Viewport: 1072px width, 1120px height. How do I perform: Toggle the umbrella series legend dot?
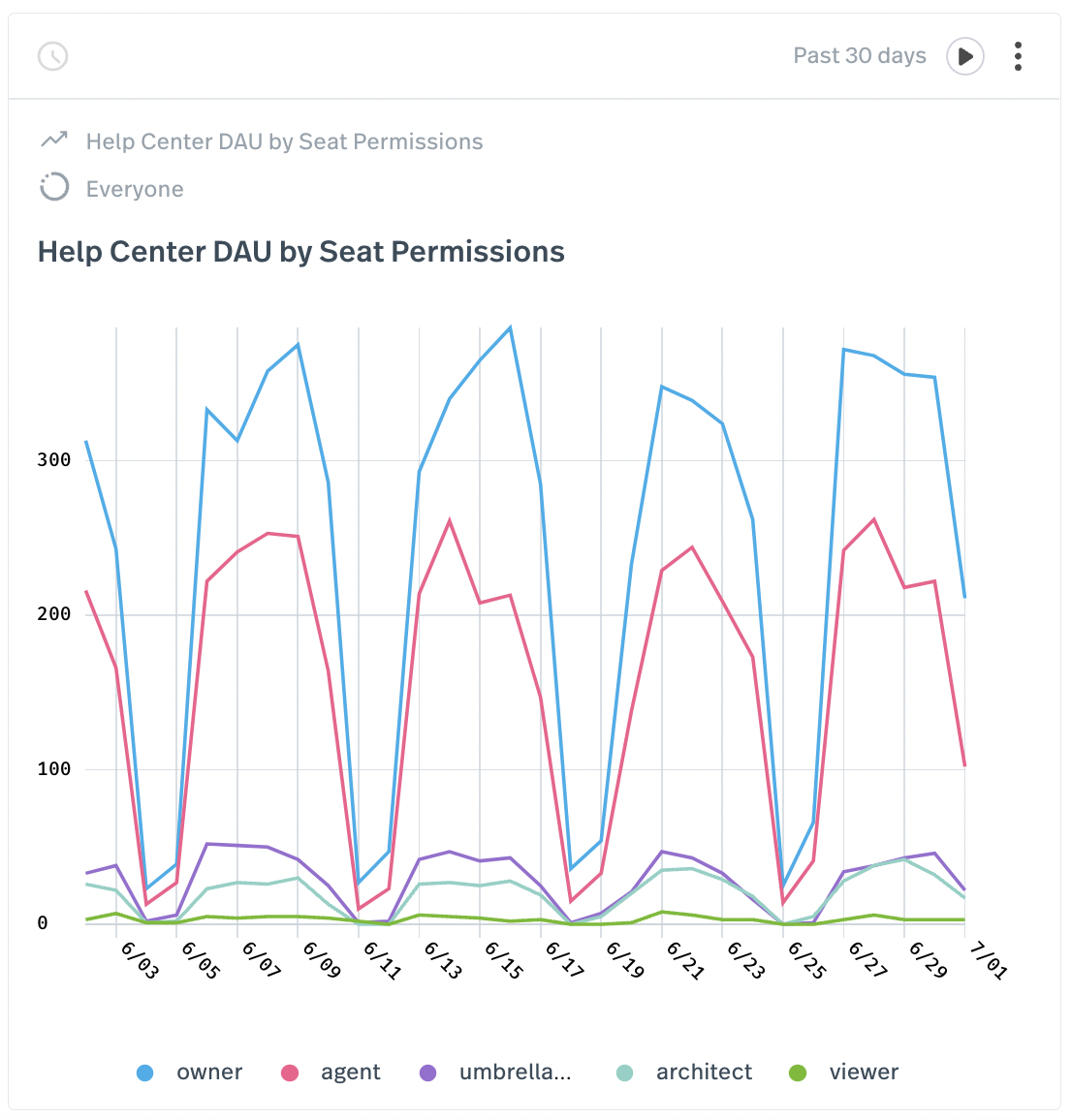427,1073
